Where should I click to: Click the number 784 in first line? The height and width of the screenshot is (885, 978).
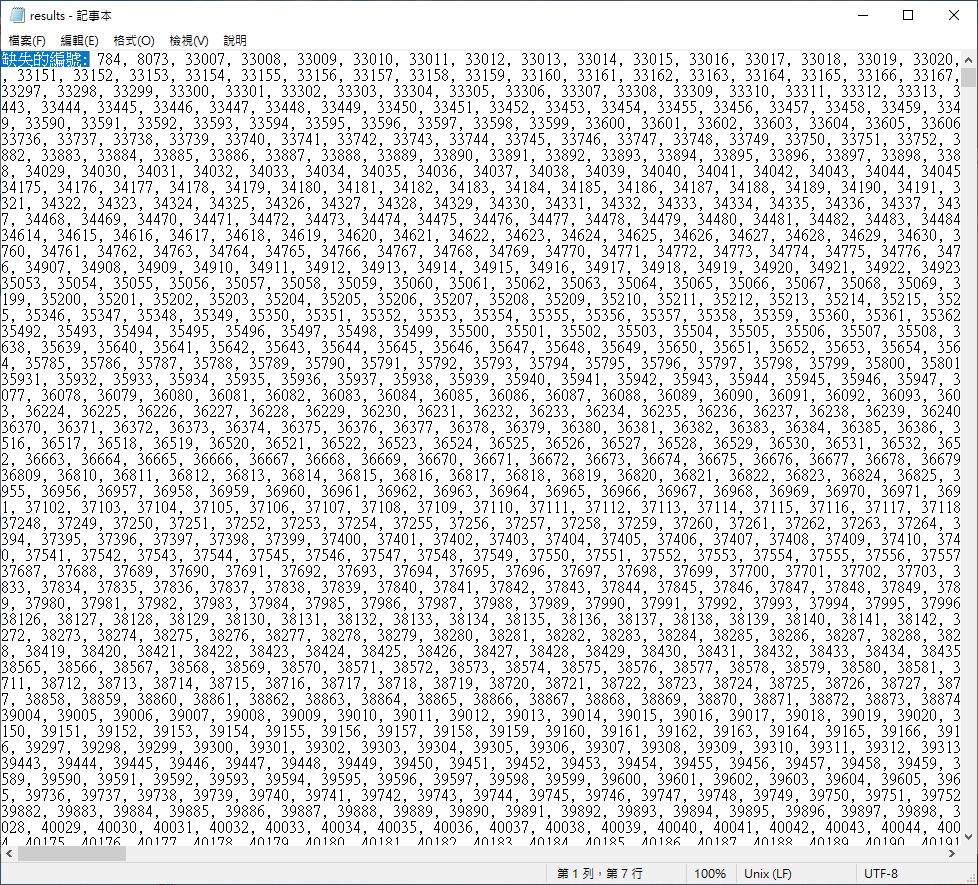(109, 59)
